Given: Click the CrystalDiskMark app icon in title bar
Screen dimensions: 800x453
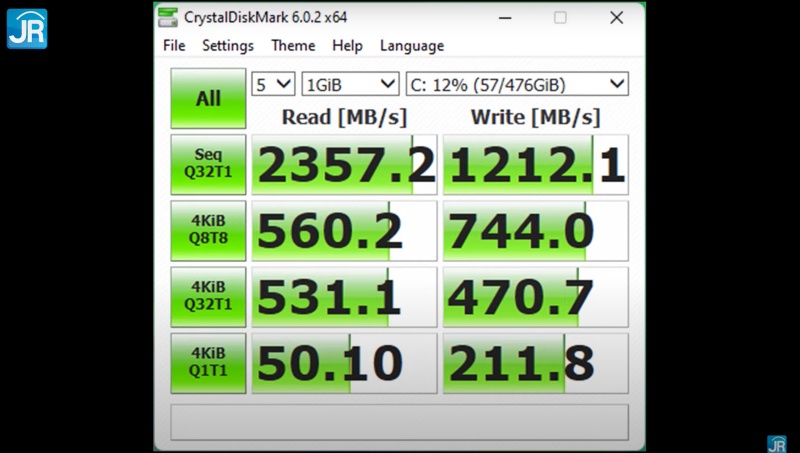Looking at the screenshot, I should (x=169, y=17).
